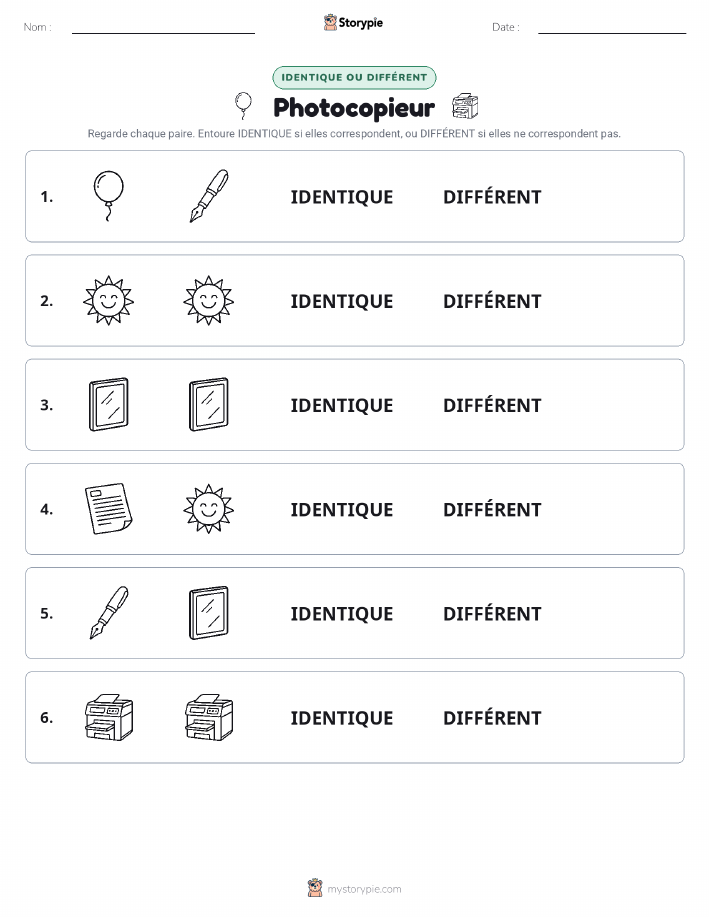Screen dimensions: 709x917
Task: Click the document page icon in row 4
Action: (x=109, y=509)
